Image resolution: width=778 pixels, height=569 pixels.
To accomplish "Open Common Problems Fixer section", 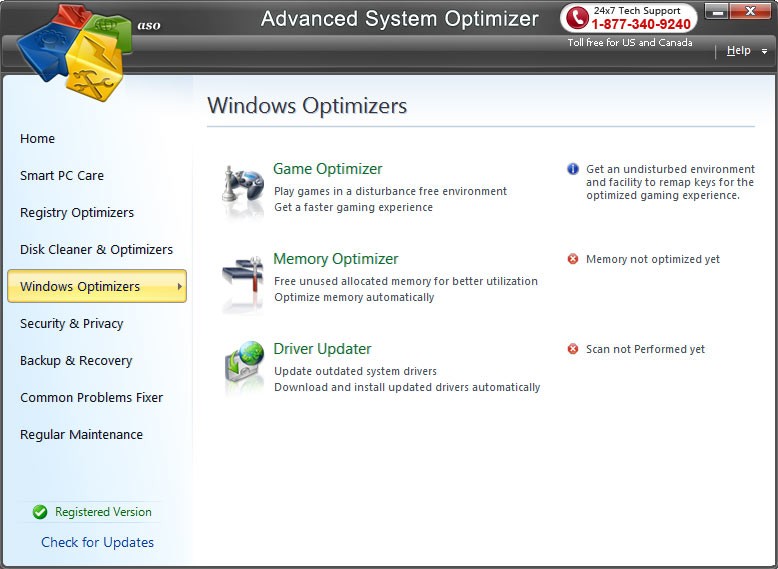I will click(x=91, y=397).
